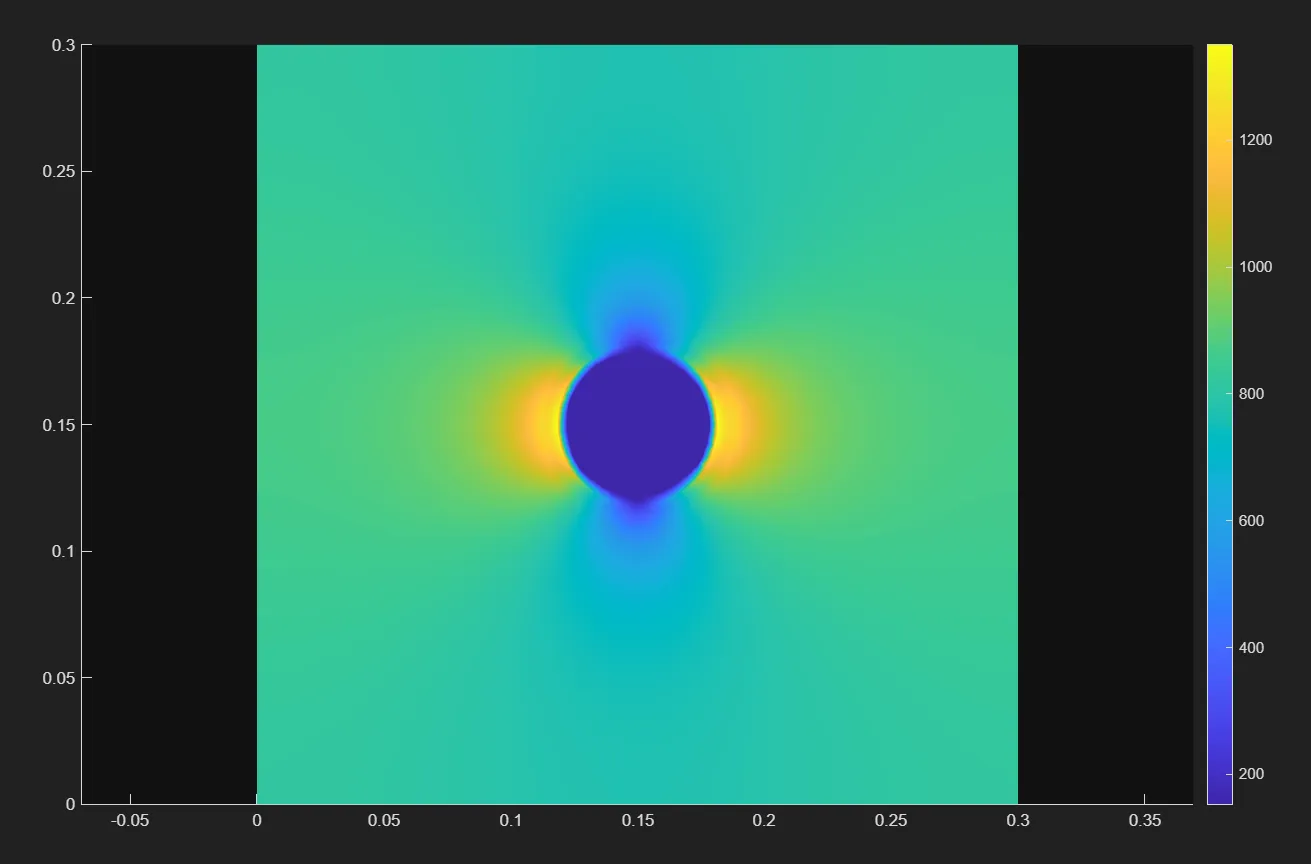Click the colorbar tick label 600
The height and width of the screenshot is (864, 1311).
(x=1250, y=521)
